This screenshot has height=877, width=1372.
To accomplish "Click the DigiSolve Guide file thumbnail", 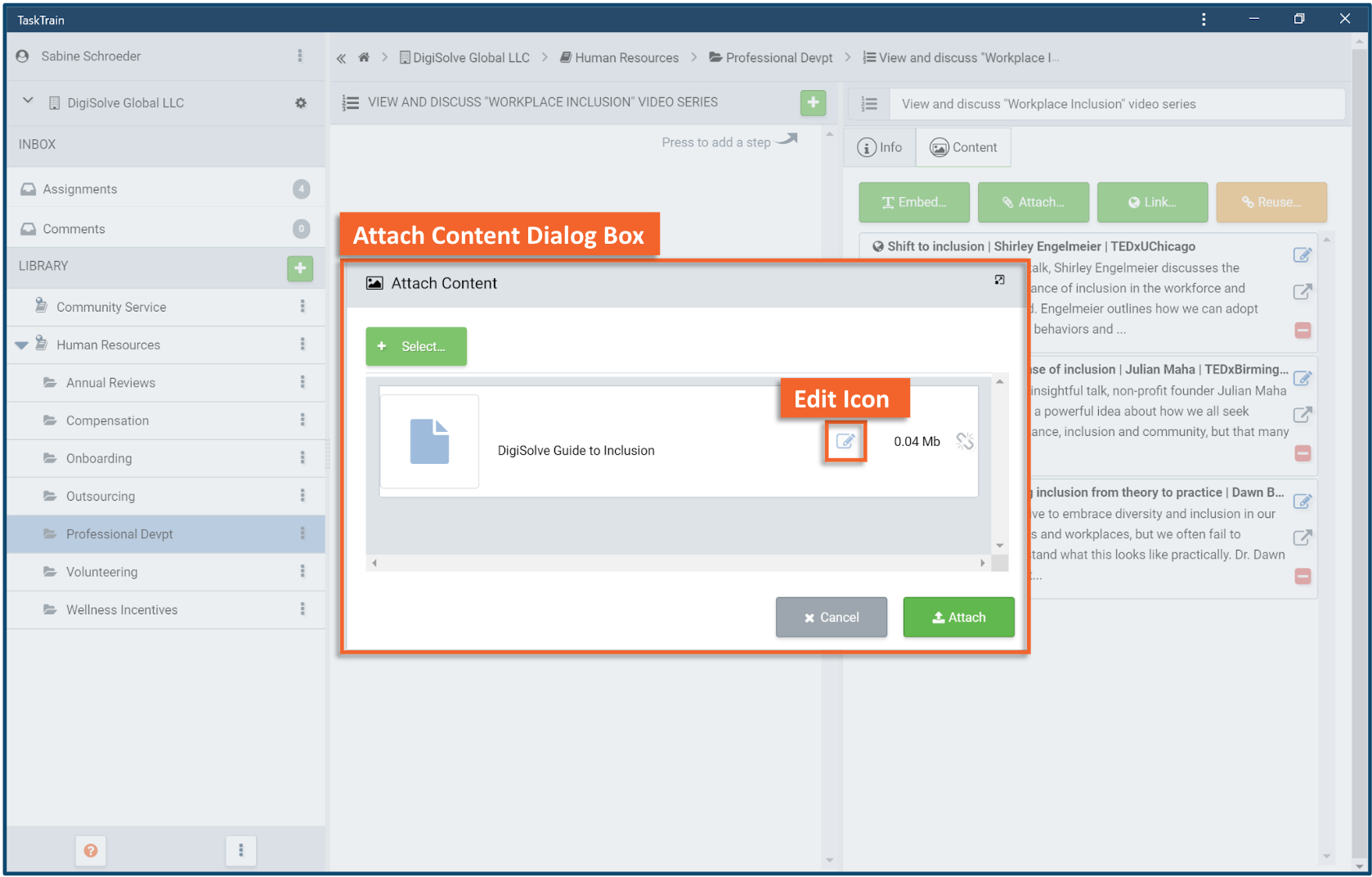I will point(429,442).
